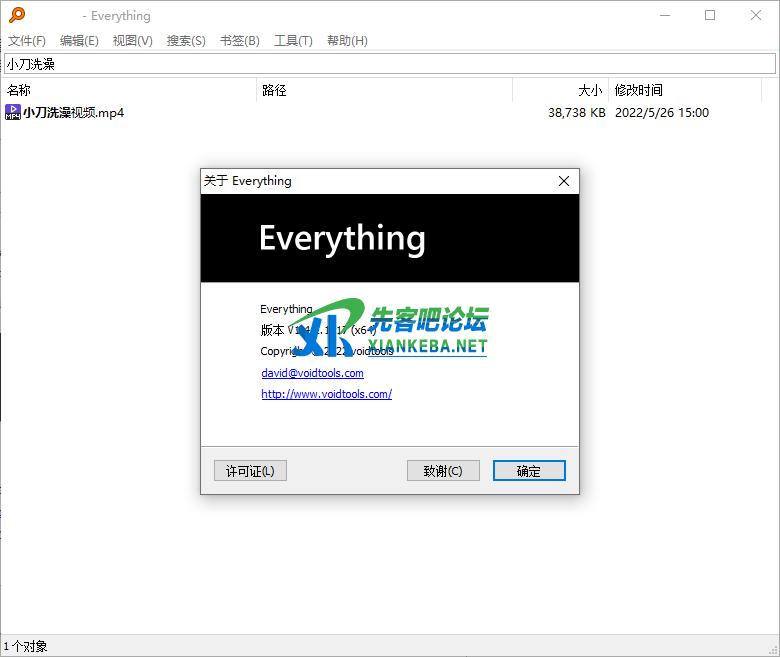Close the 关于 Everything dialog
The image size is (780, 657).
[563, 181]
